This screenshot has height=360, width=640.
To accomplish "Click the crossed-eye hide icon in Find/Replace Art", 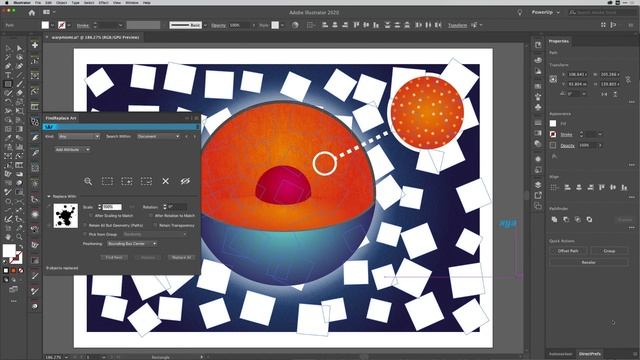I will [185, 181].
